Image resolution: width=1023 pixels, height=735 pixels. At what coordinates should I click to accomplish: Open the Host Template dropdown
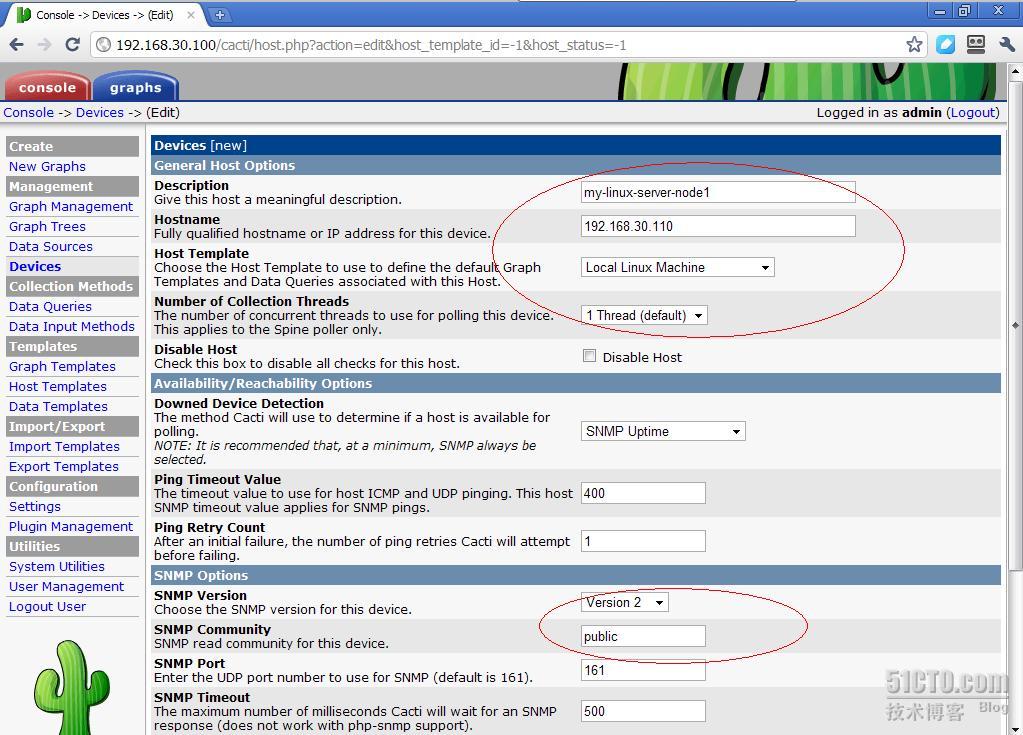point(677,267)
